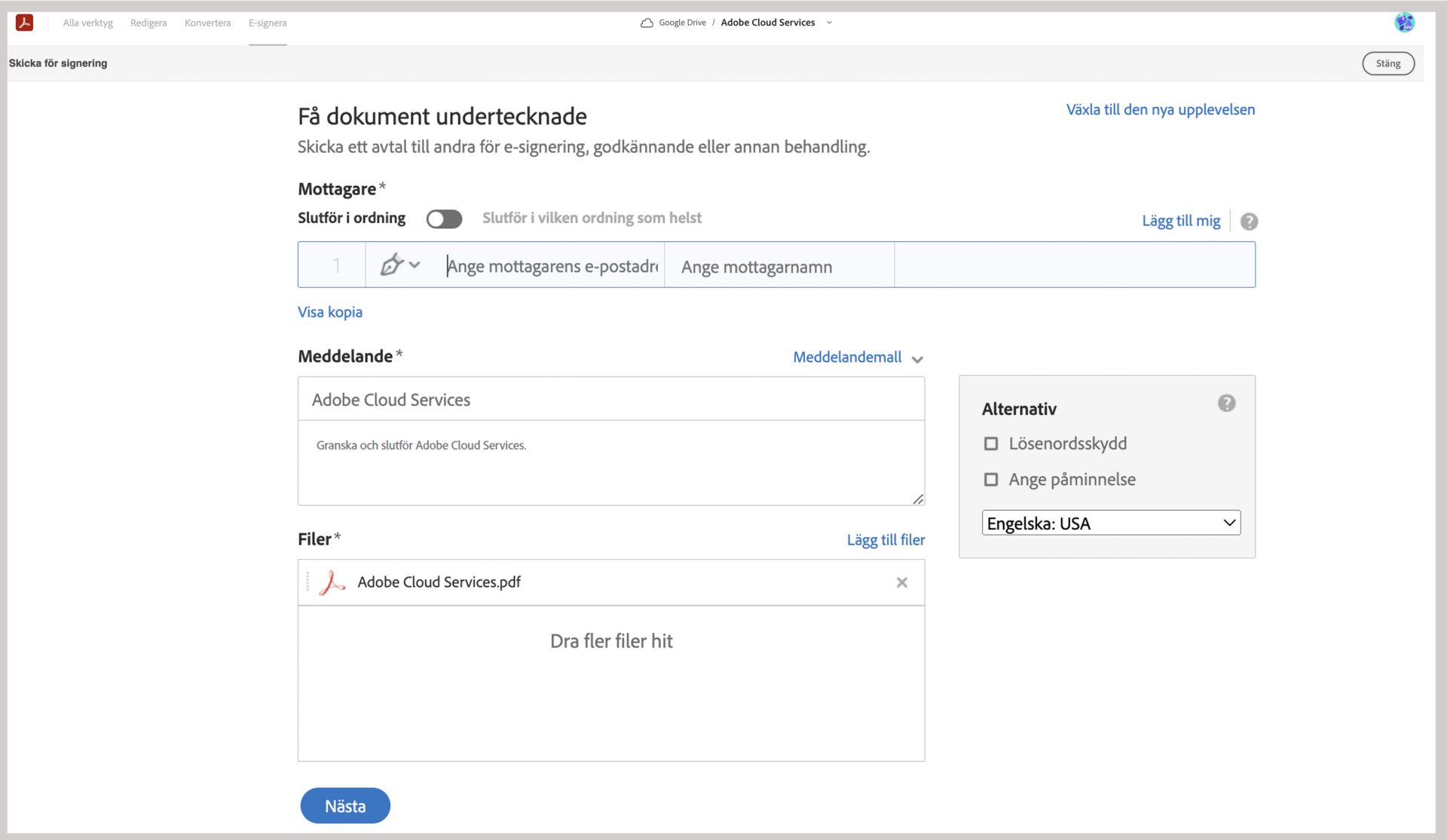Click the Google Drive cloud icon

click(x=647, y=23)
